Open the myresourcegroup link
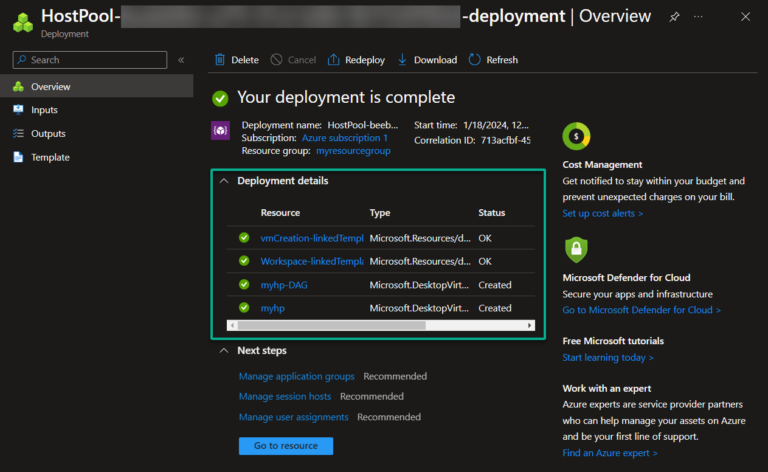 tap(352, 150)
